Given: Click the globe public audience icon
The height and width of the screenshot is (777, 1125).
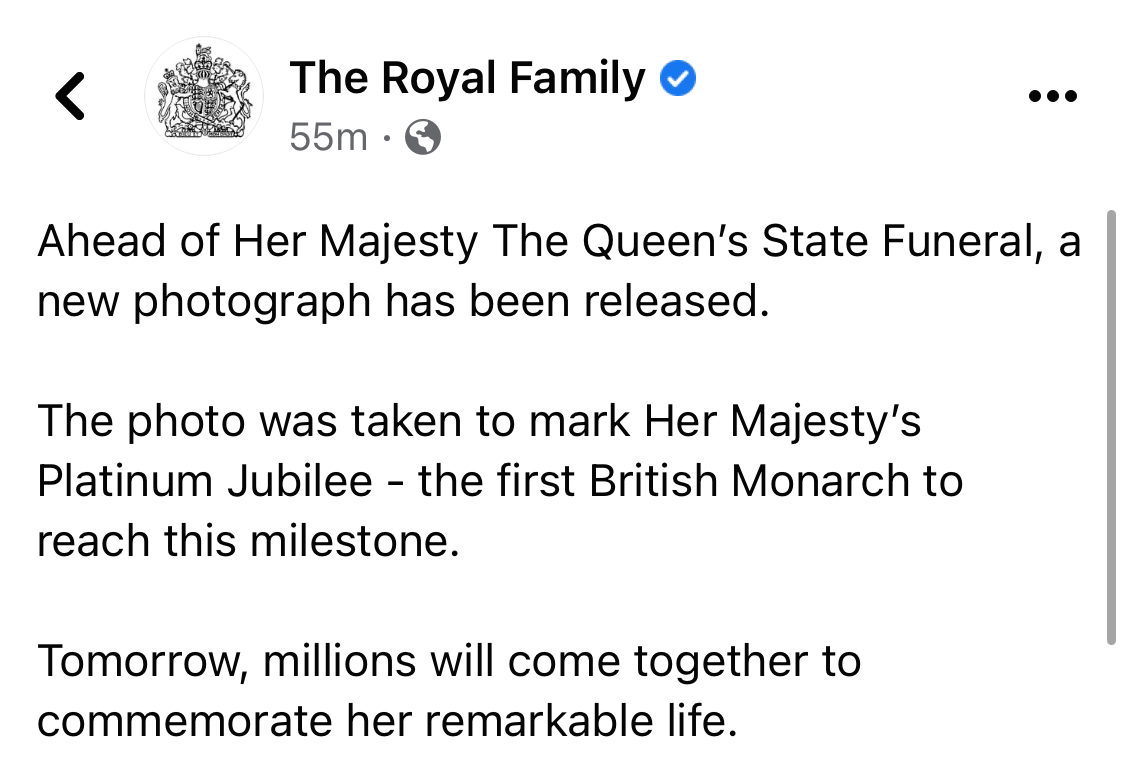Looking at the screenshot, I should click(423, 137).
